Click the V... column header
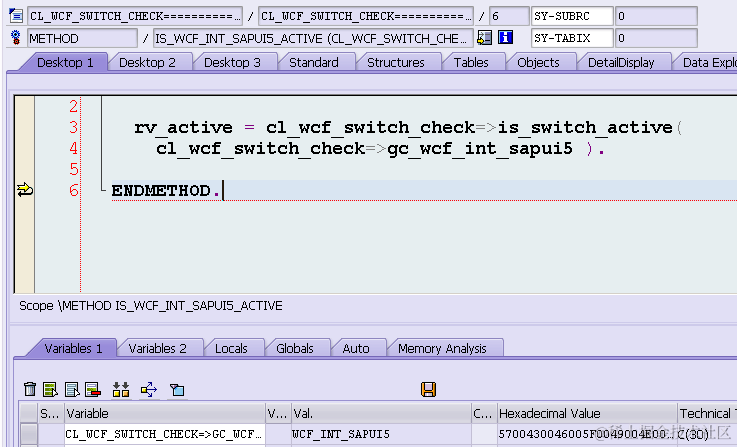Screen dimensions: 737x447 coord(278,413)
